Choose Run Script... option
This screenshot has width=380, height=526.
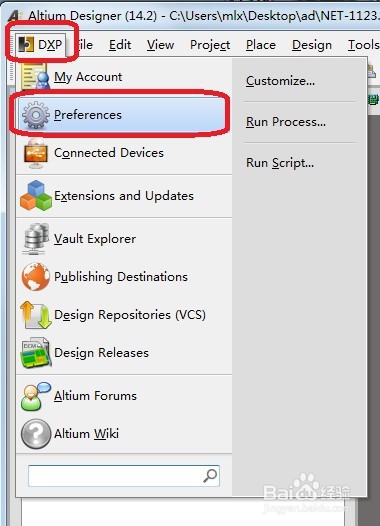tap(280, 163)
